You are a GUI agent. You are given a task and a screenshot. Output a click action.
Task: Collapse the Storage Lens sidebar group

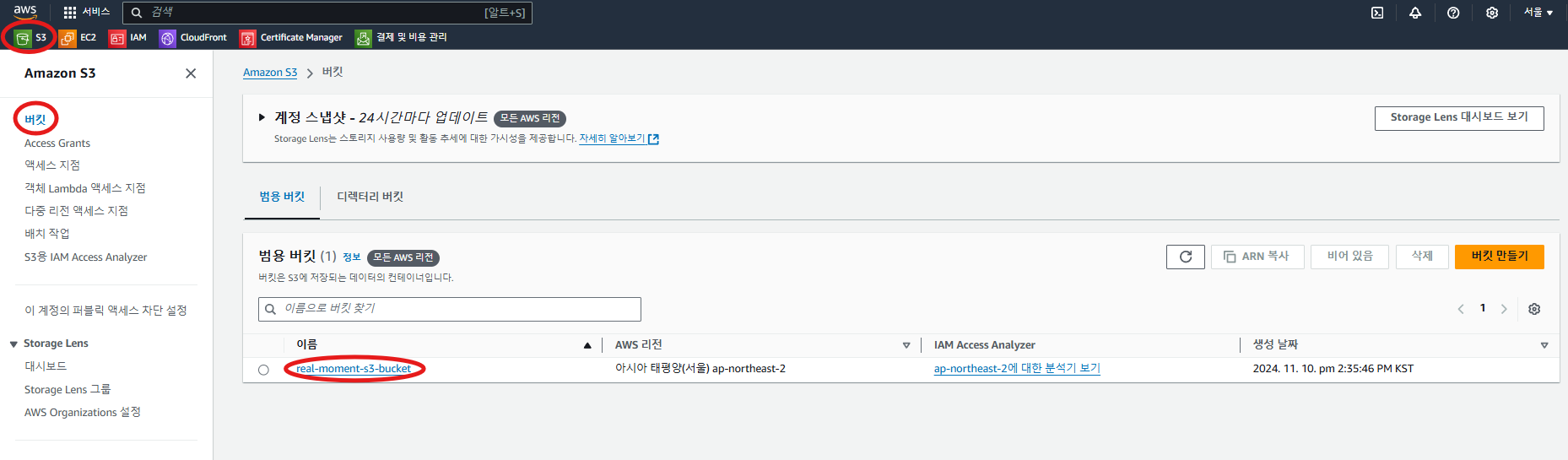(x=14, y=344)
